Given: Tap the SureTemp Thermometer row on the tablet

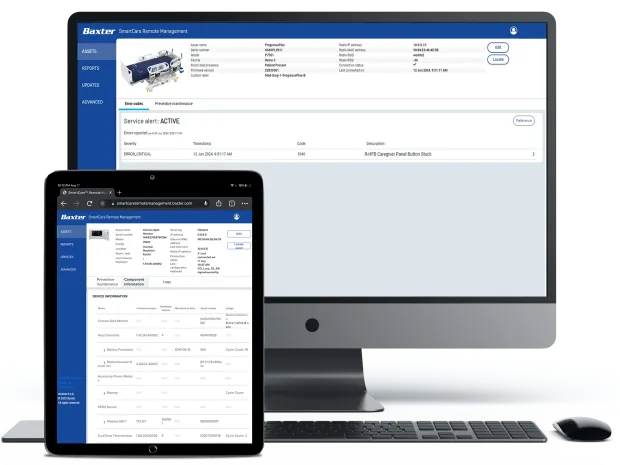Looking at the screenshot, I should click(172, 436).
